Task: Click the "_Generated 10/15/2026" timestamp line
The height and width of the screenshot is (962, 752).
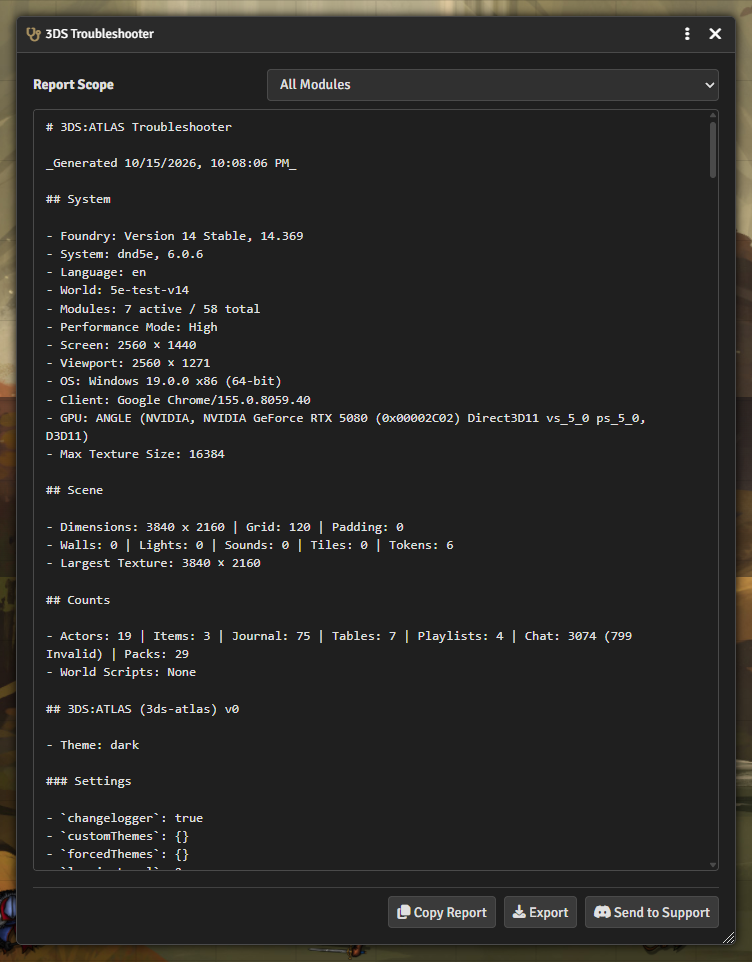Action: [171, 163]
